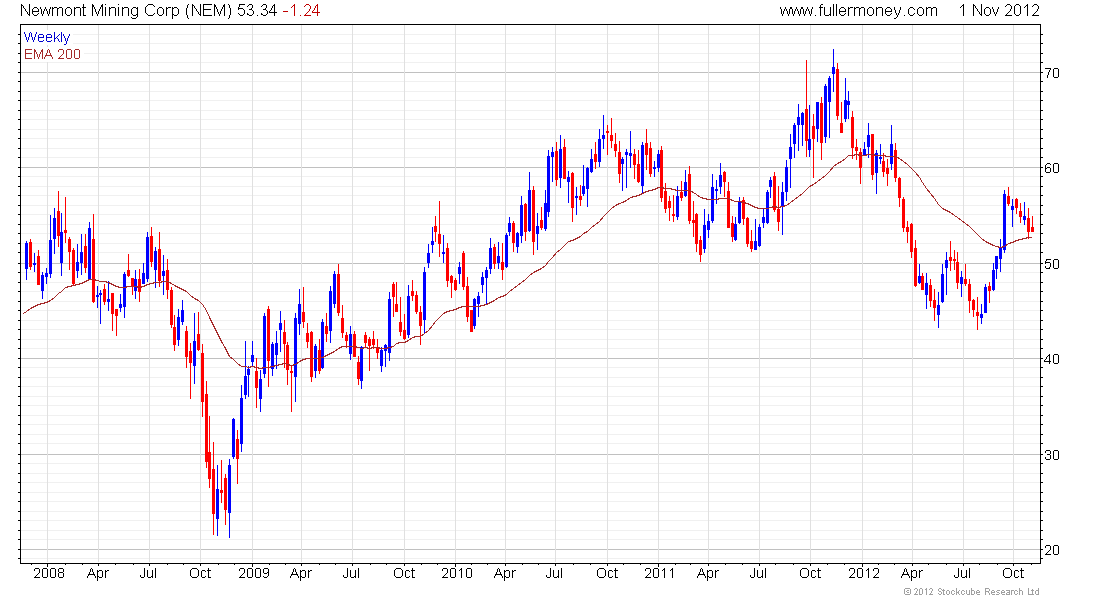Click the 20 price axis label
Viewport: 1100px width, 600px height.
(1052, 550)
